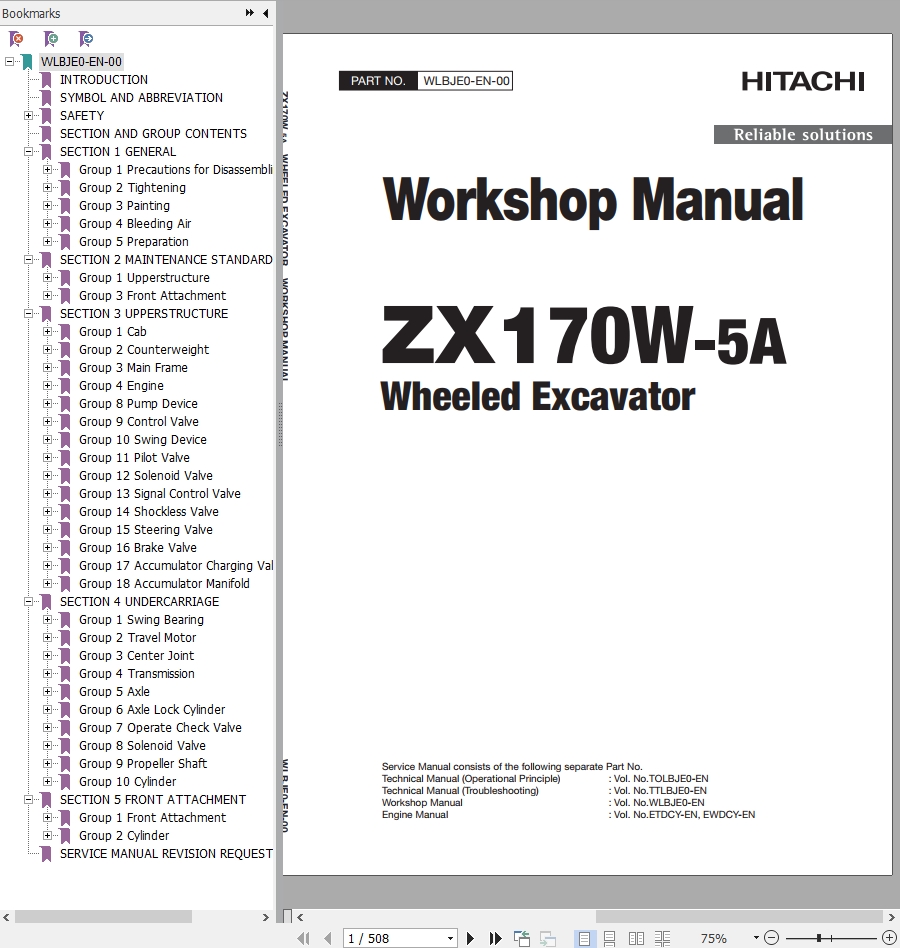Switch to single page layout

coord(584,938)
